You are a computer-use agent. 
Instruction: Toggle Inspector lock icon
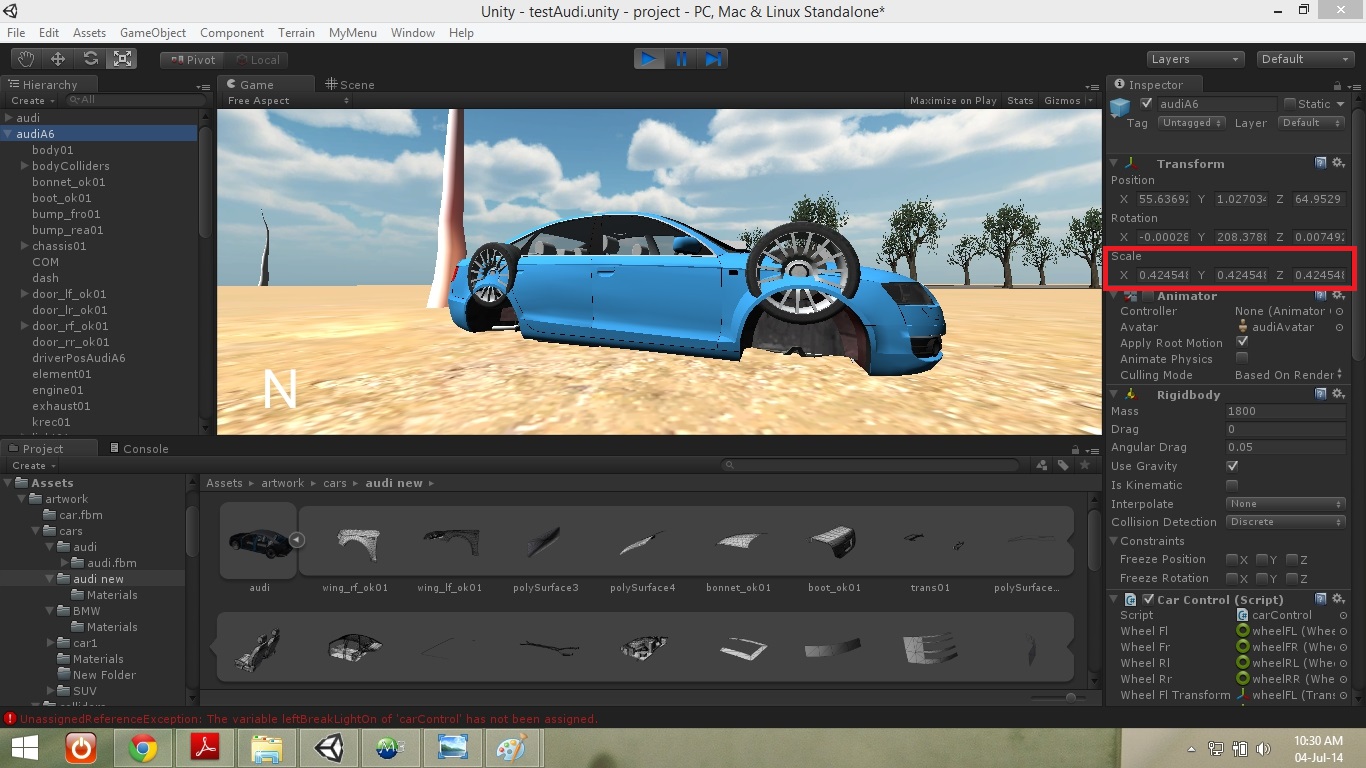(1337, 85)
